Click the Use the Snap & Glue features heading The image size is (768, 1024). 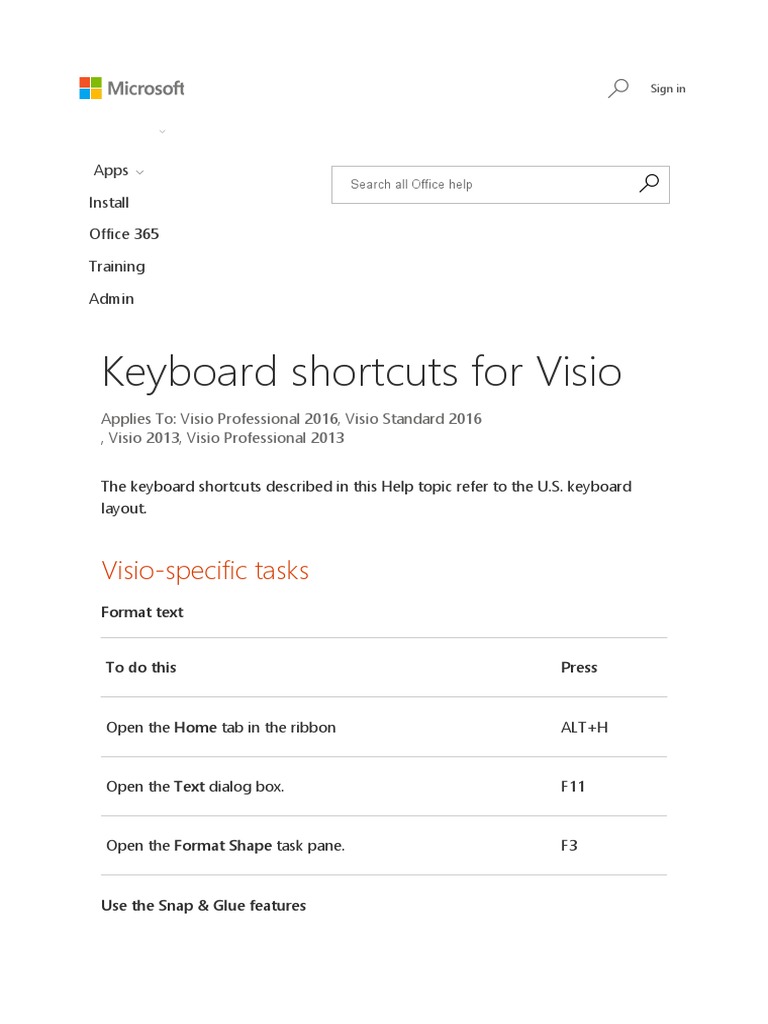point(203,905)
